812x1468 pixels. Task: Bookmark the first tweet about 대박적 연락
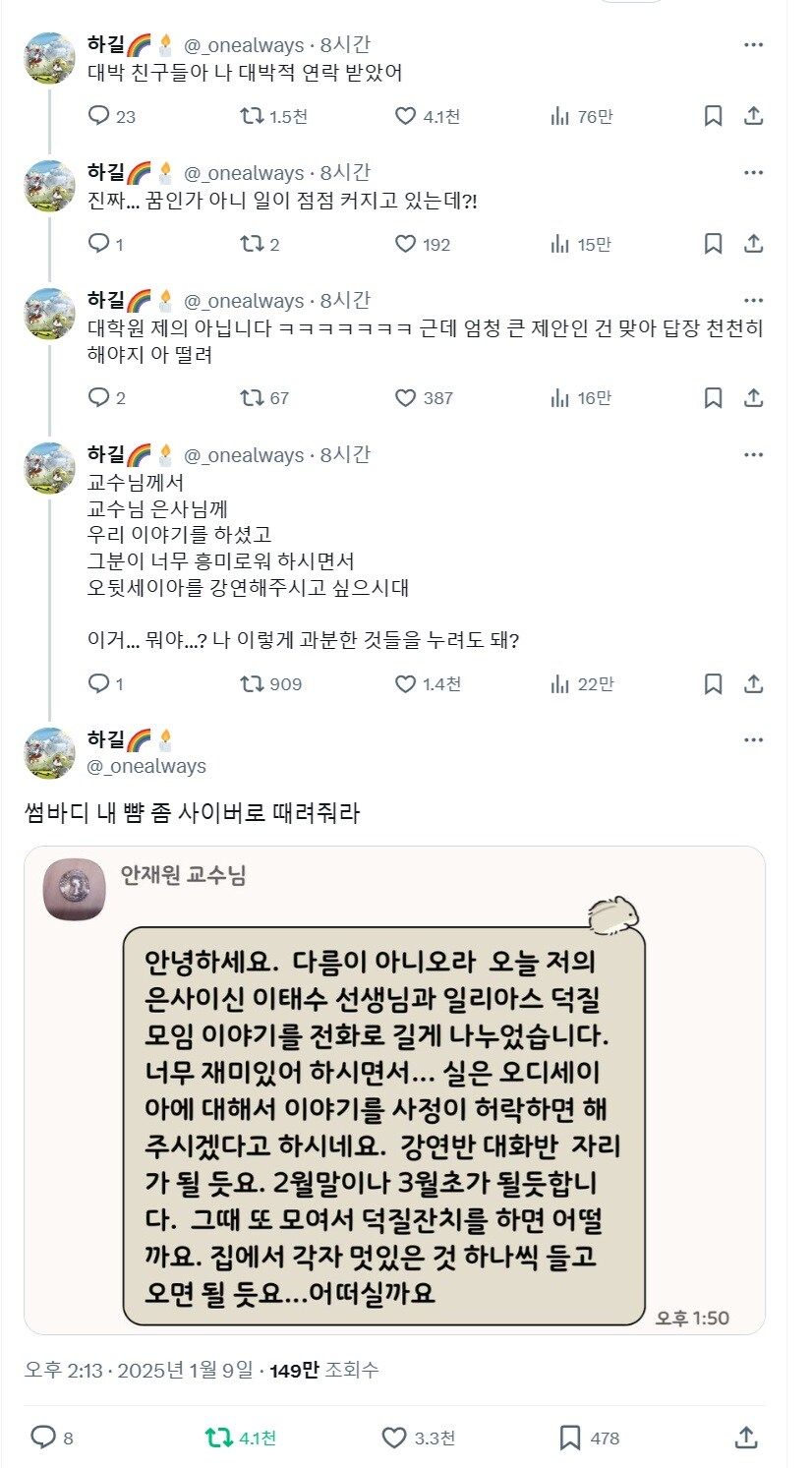point(714,116)
